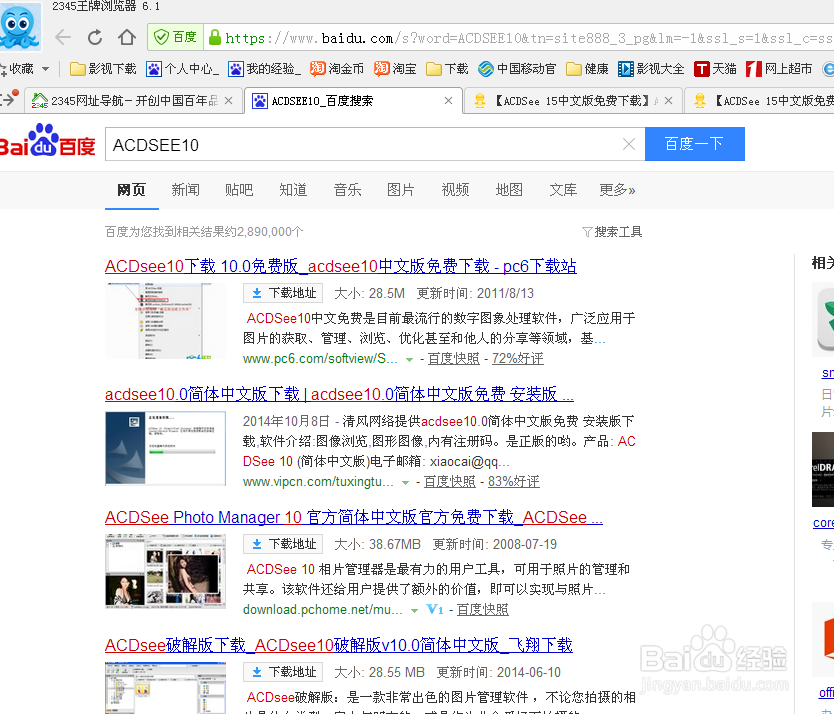The height and width of the screenshot is (714, 834).
Task: Click the Baidu logo above the search box
Action: tap(49, 143)
